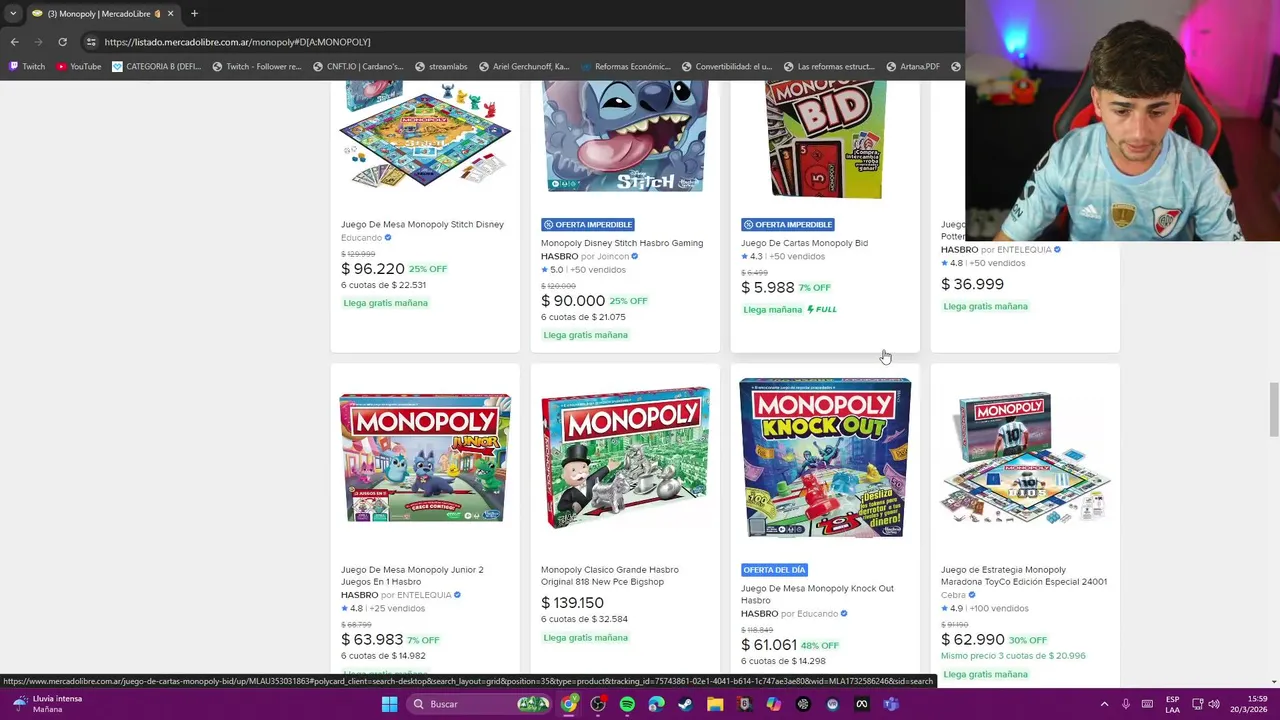The height and width of the screenshot is (720, 1280).
Task: Click the page vertical scrollbar thumb
Action: pyautogui.click(x=1274, y=409)
